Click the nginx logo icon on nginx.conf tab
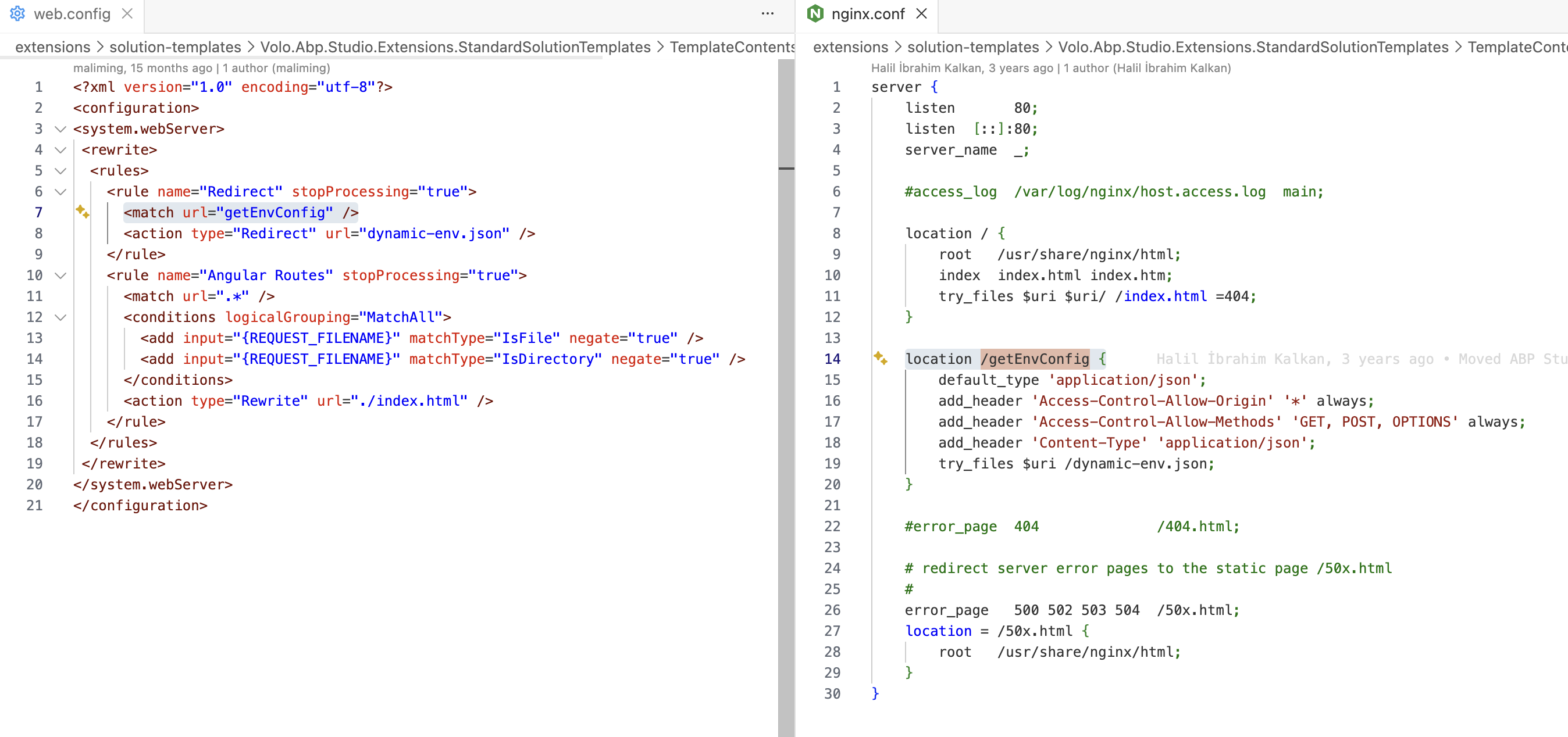The width and height of the screenshot is (1568, 737). coord(815,13)
